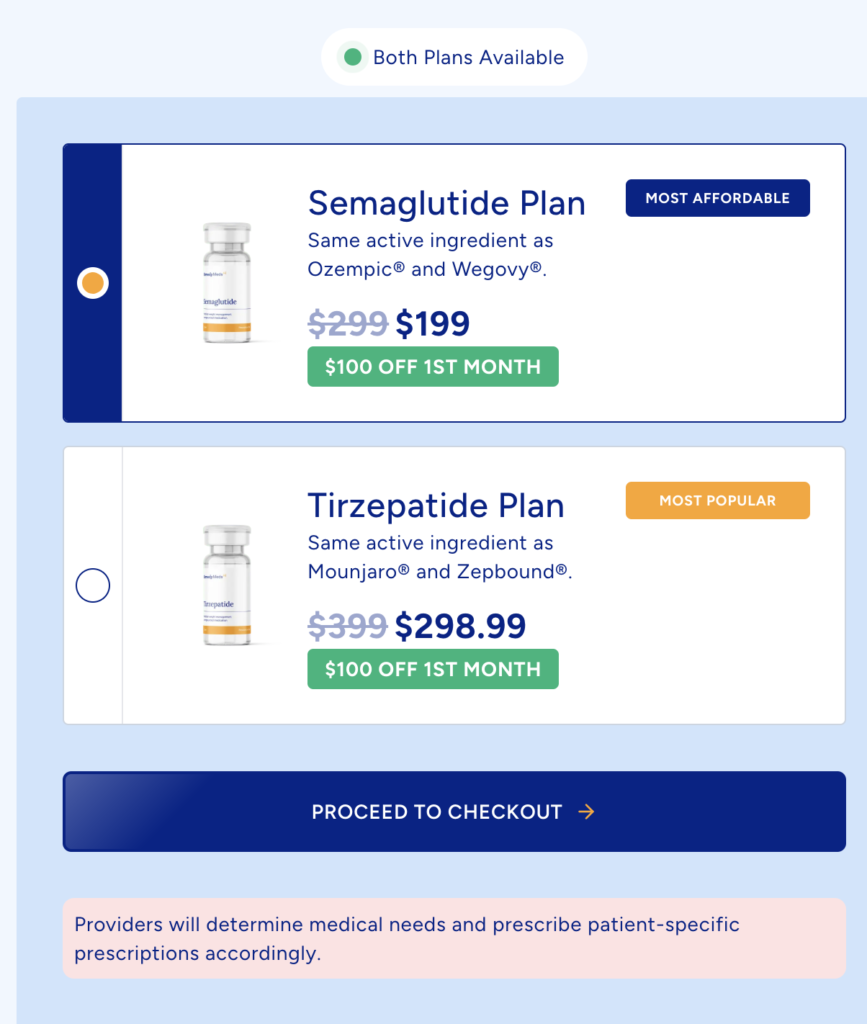Click the Tirzepatide vial image
This screenshot has width=867, height=1024.
click(x=226, y=586)
